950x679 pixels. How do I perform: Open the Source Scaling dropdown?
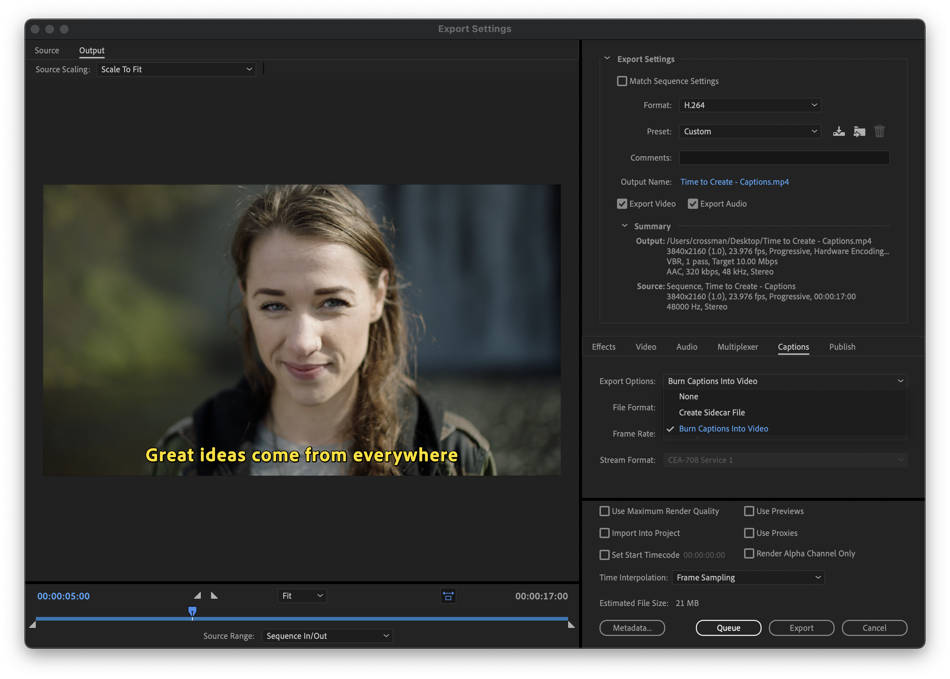[176, 70]
